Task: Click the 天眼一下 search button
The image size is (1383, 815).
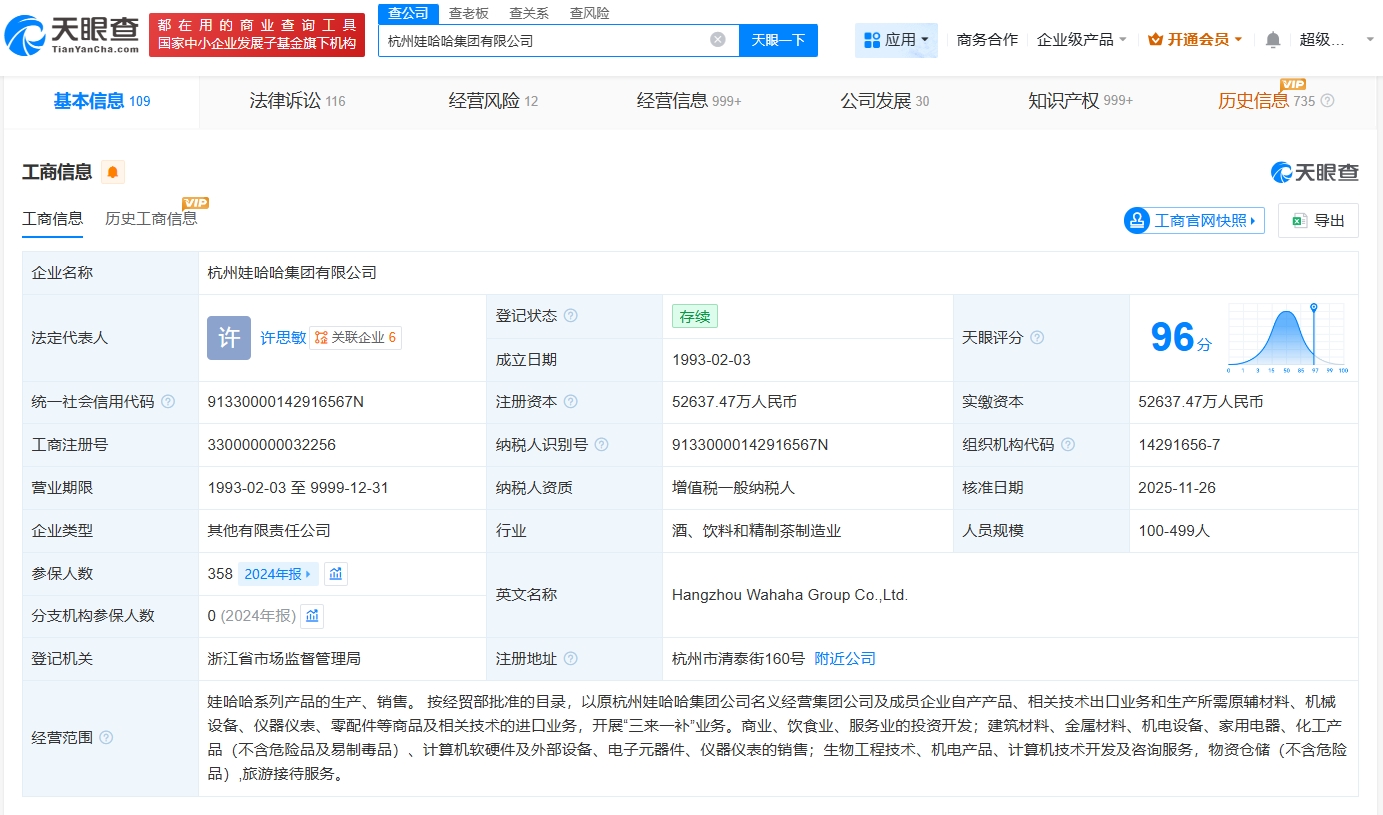Action: tap(778, 40)
